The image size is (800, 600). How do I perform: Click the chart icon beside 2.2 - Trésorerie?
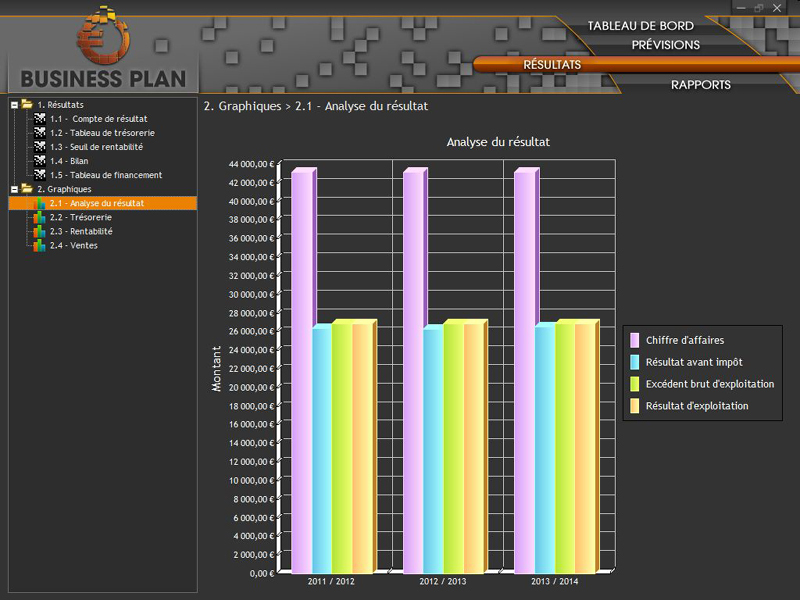click(x=39, y=217)
